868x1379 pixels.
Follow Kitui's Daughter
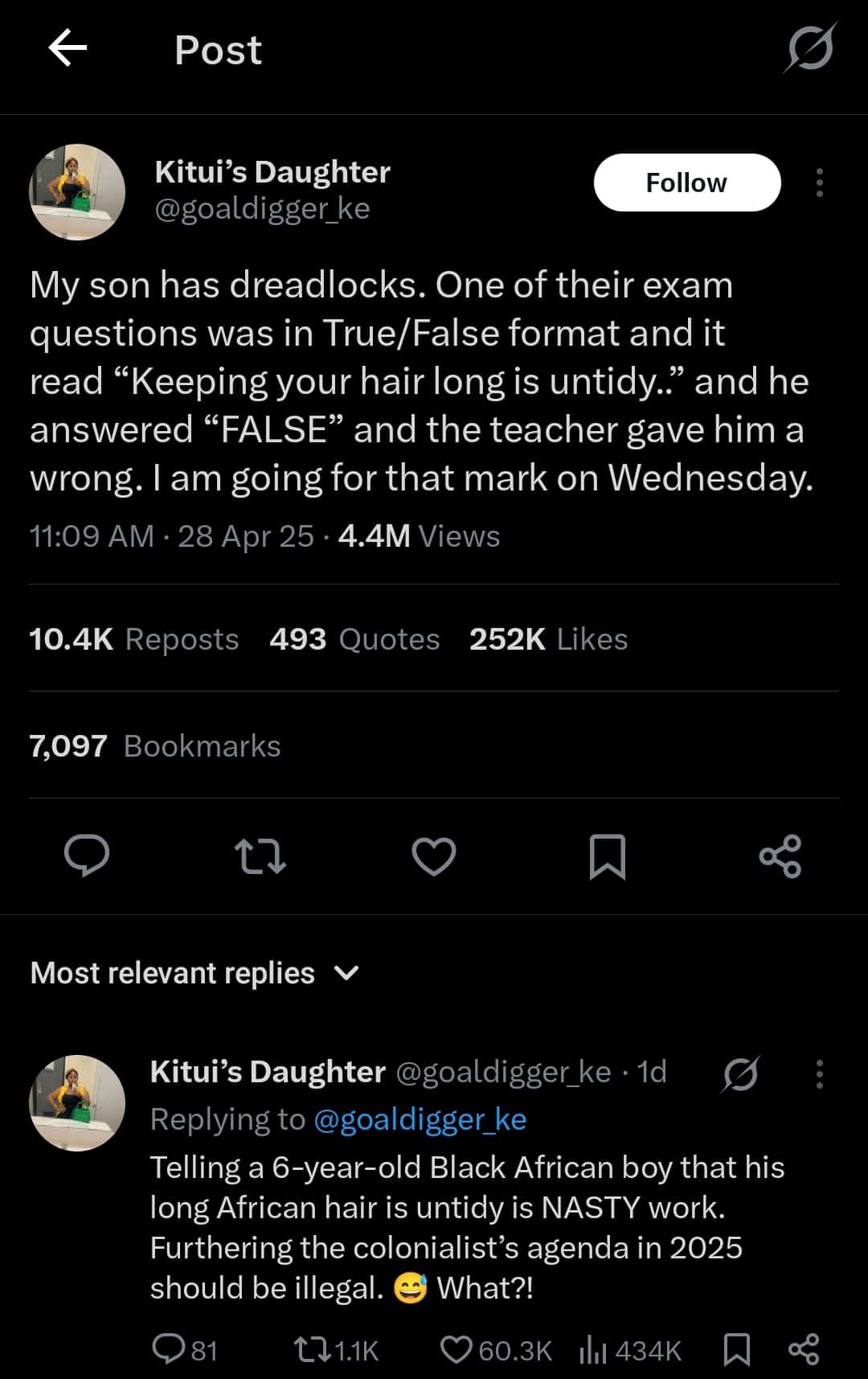[686, 183]
